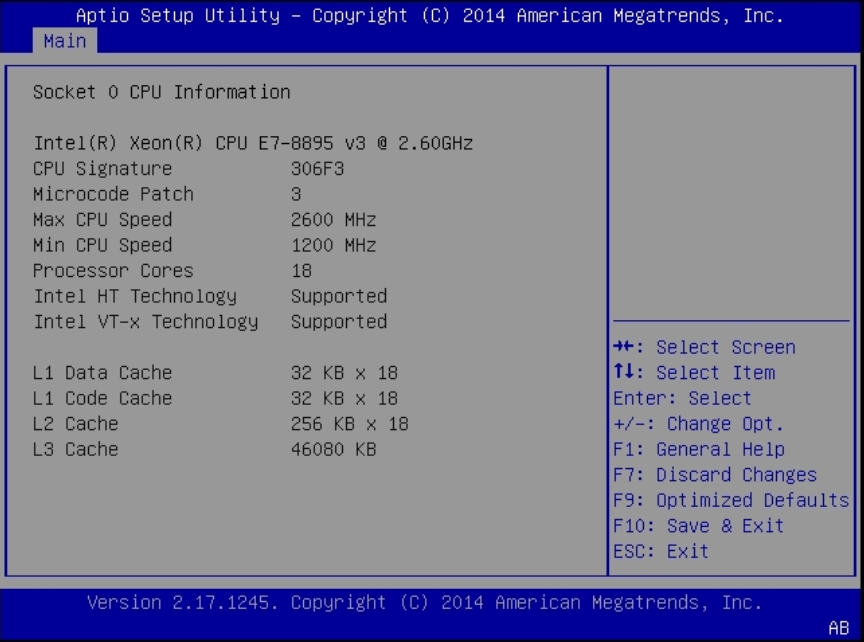Click the ESC: Exit line
This screenshot has height=642, width=864.
coord(661,552)
